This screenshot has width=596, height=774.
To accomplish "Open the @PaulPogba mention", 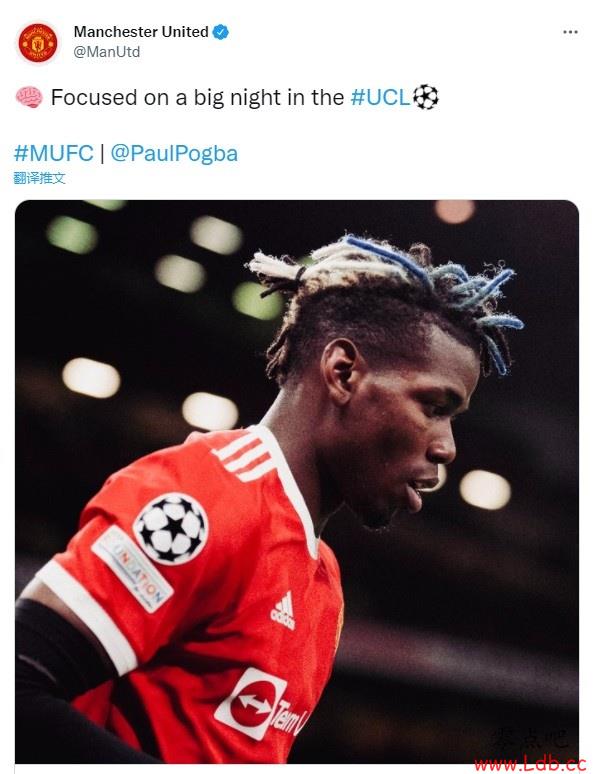I will (174, 154).
